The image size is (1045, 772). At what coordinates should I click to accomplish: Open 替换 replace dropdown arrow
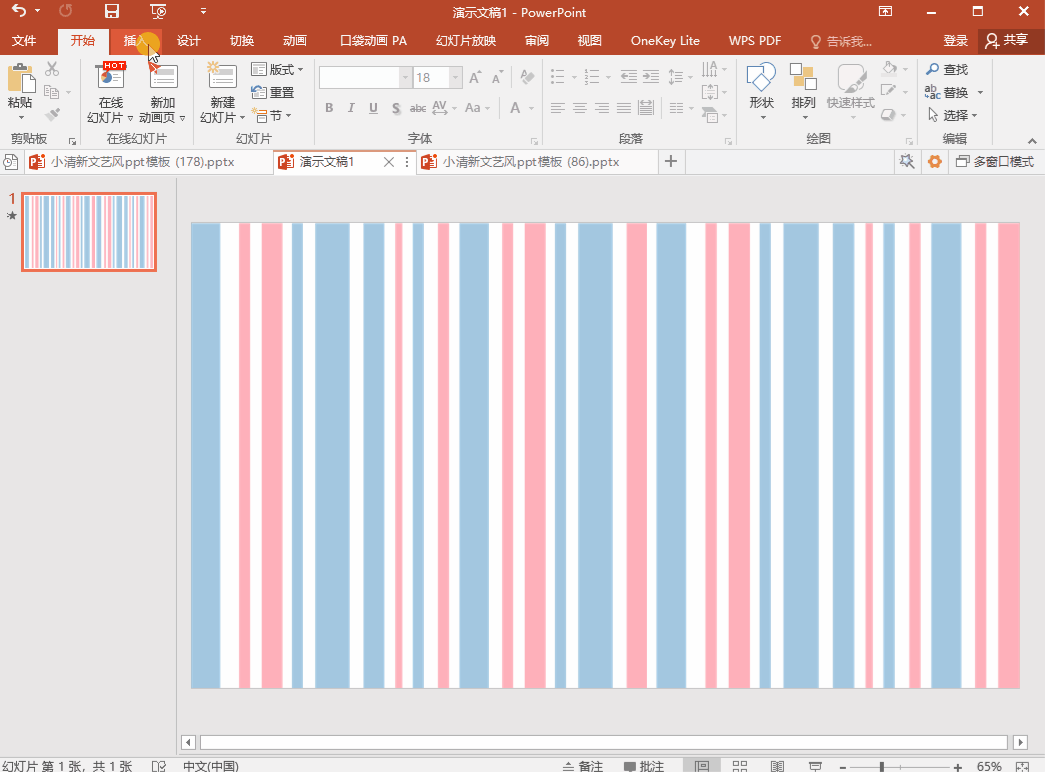tap(980, 93)
